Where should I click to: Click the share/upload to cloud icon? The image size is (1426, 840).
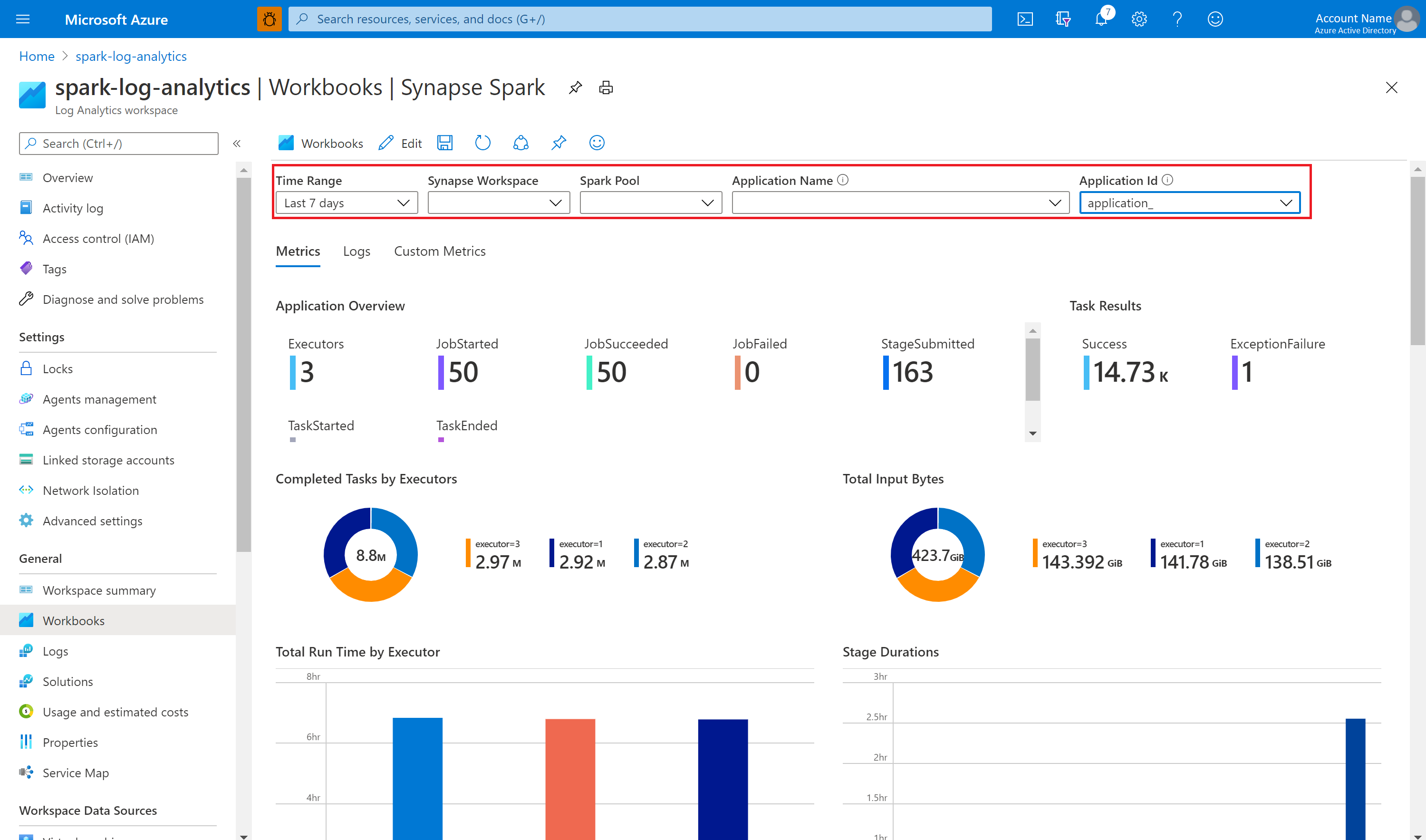(520, 143)
